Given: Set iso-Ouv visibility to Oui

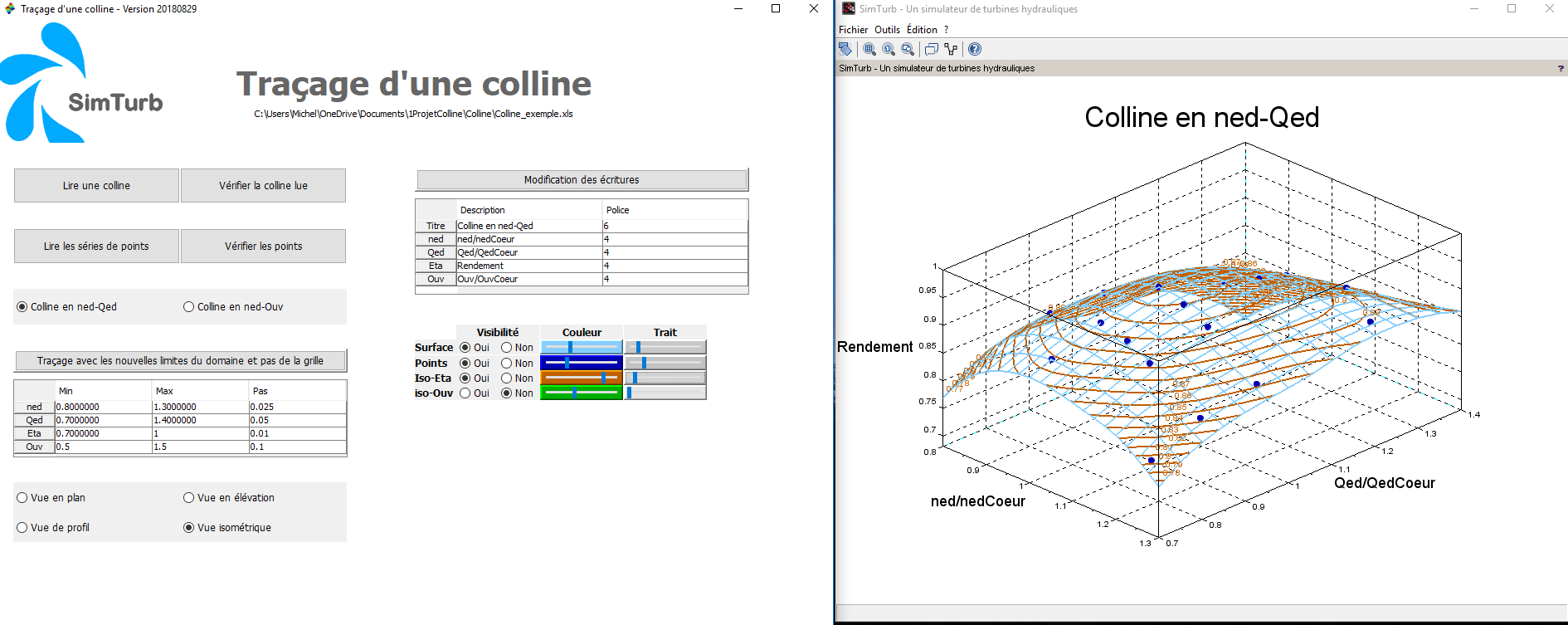Looking at the screenshot, I should [x=465, y=393].
